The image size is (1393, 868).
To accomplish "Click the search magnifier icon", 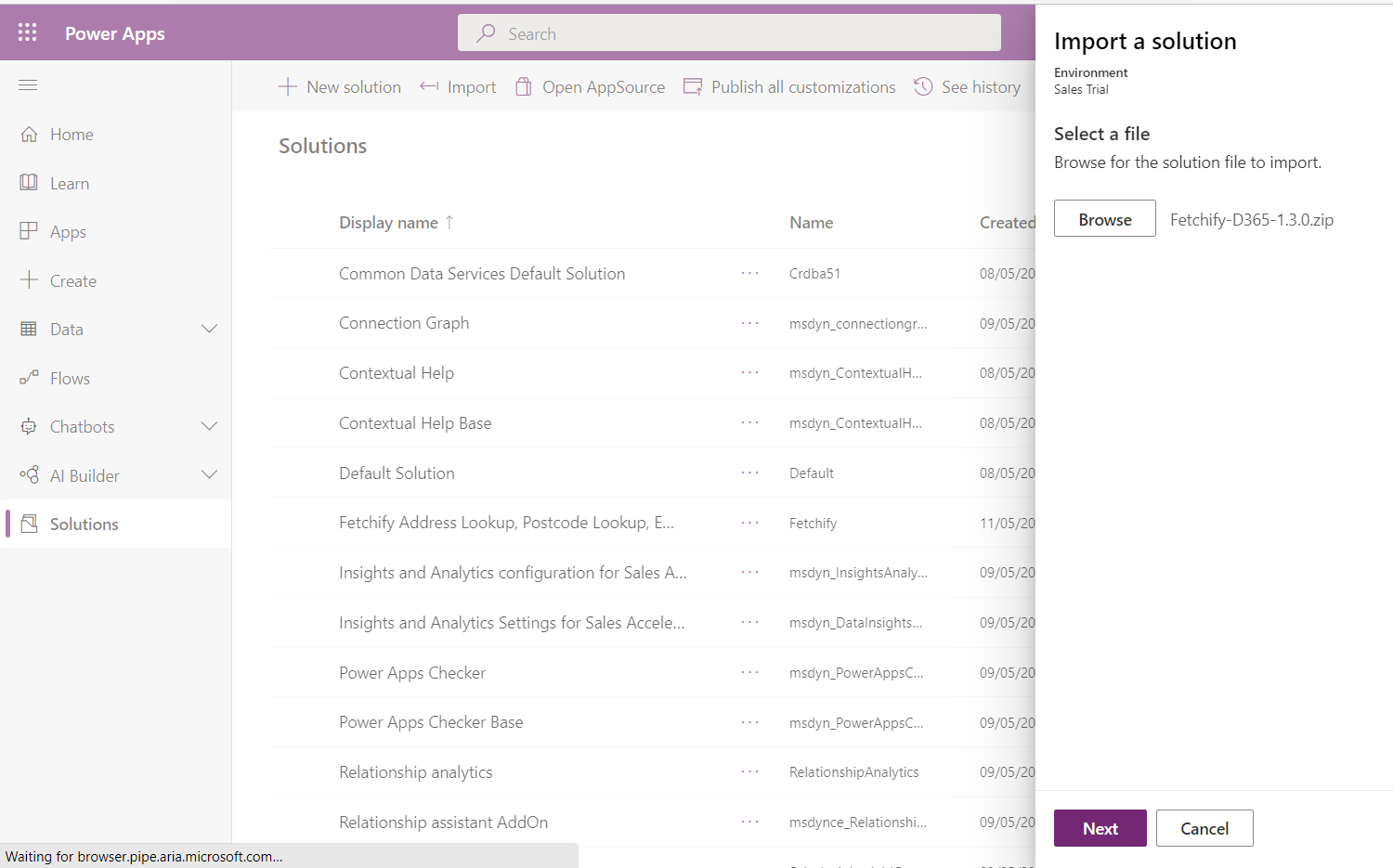I will [486, 33].
